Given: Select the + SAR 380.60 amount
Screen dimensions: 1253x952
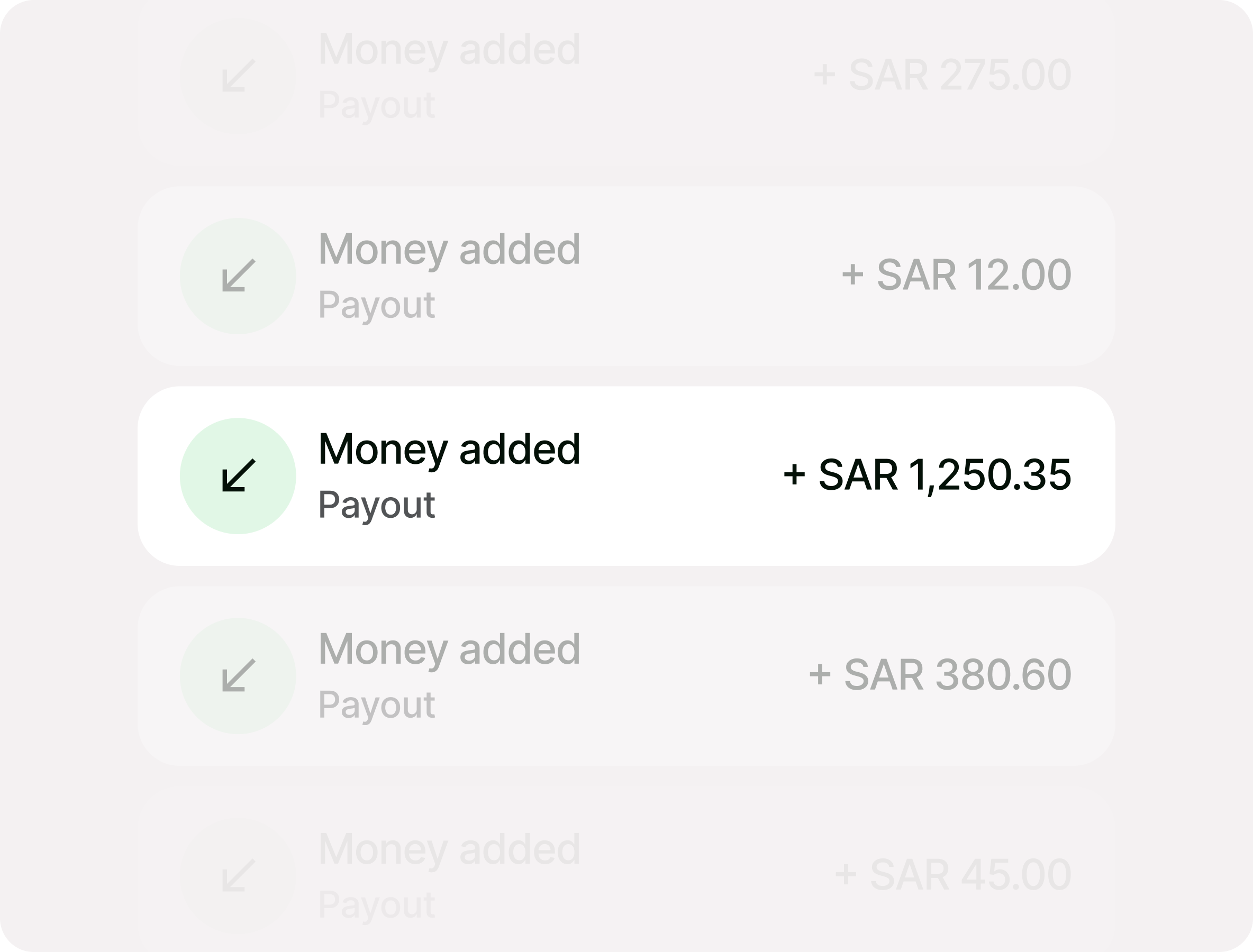Looking at the screenshot, I should point(940,675).
